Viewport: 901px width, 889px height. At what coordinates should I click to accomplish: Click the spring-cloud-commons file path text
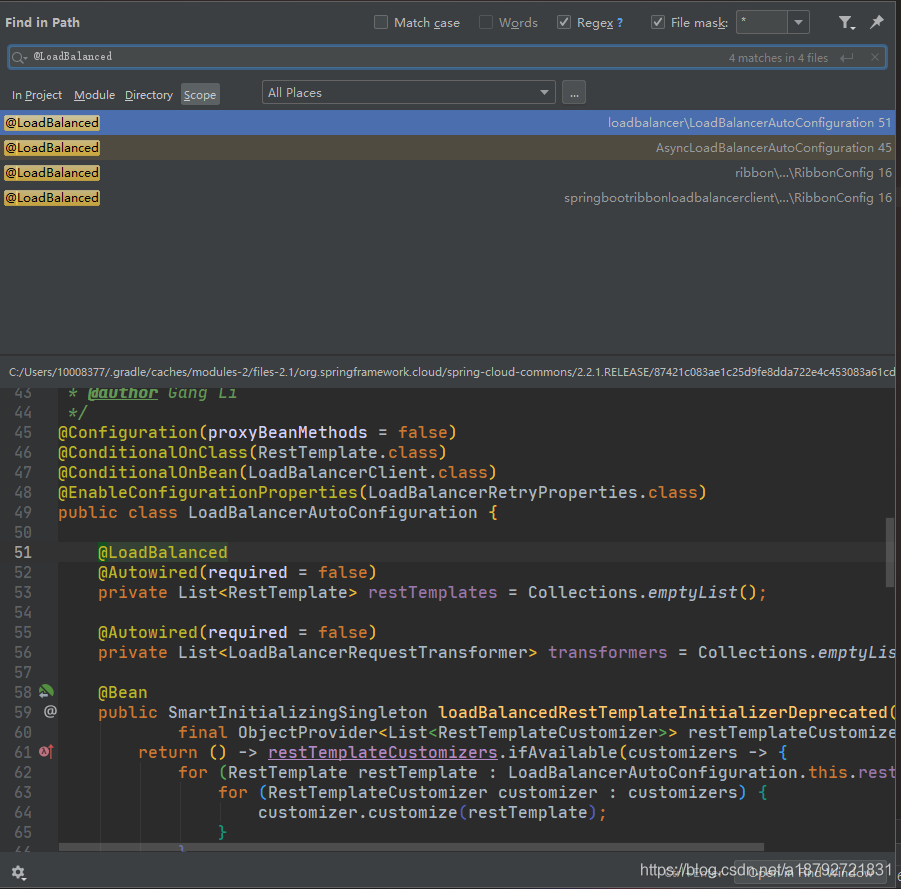[452, 372]
